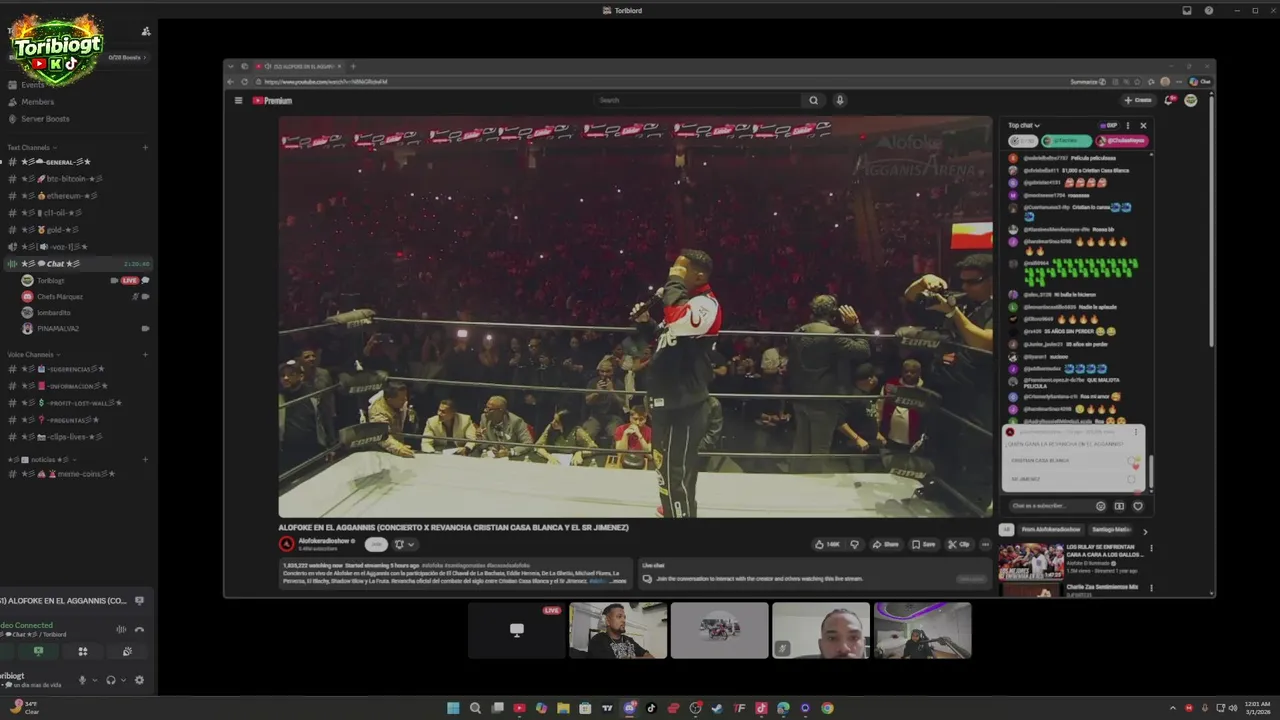Open the general text channel
Screen dimensions: 1280x720
tap(56, 162)
